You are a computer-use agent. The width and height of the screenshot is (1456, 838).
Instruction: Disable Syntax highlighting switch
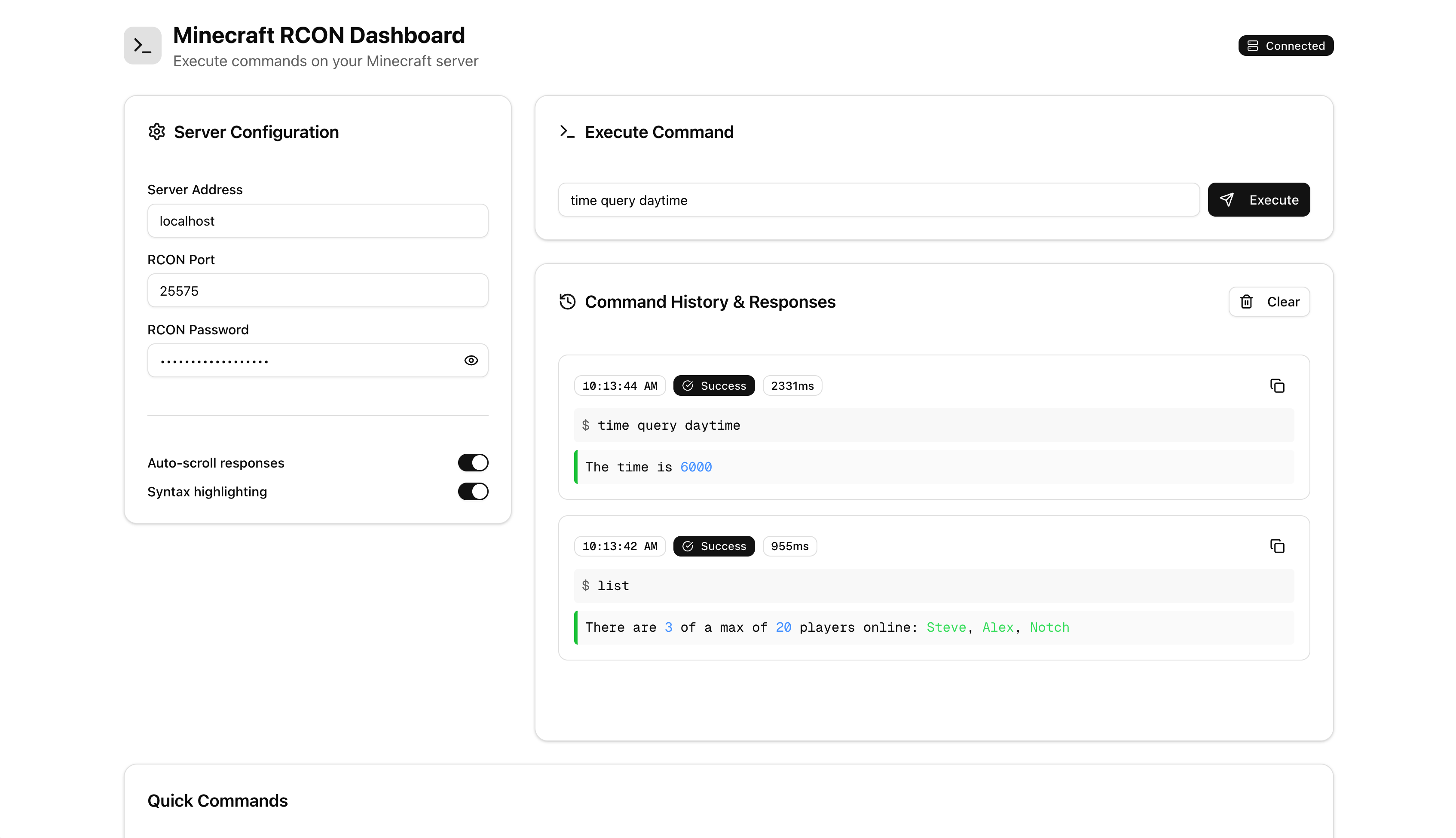(x=473, y=492)
